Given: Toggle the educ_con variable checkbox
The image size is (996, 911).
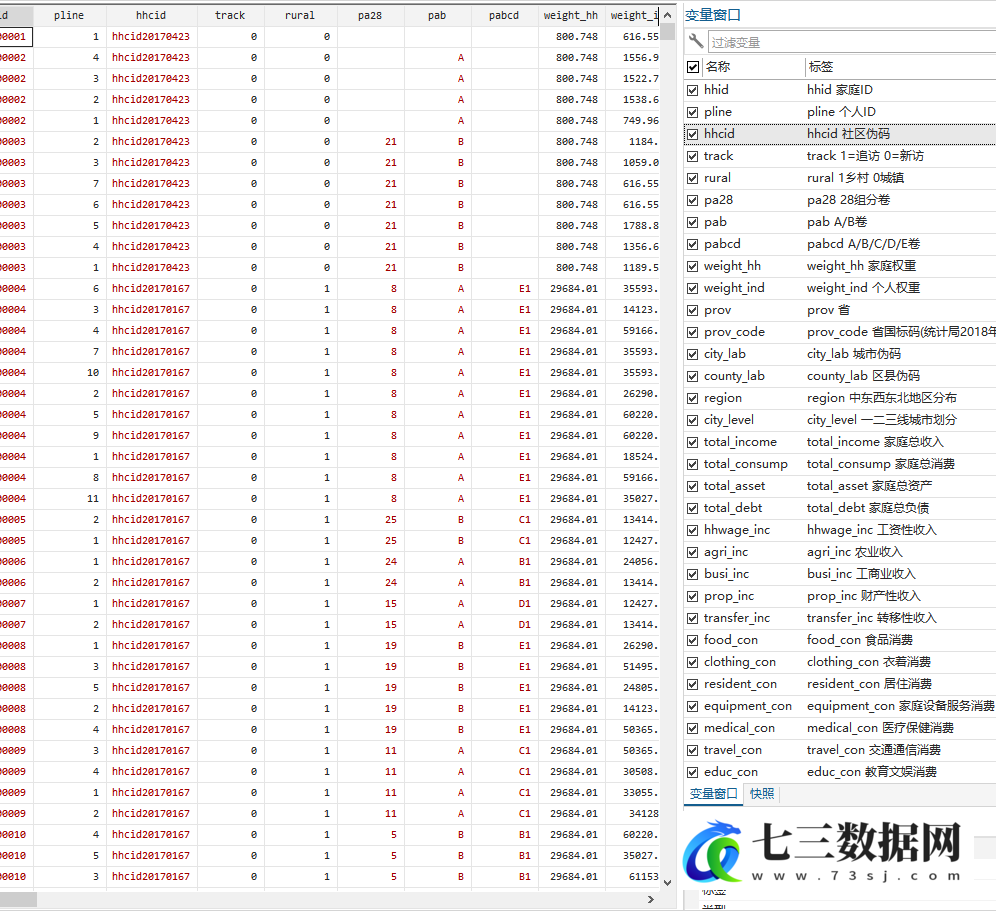Looking at the screenshot, I should [x=692, y=773].
